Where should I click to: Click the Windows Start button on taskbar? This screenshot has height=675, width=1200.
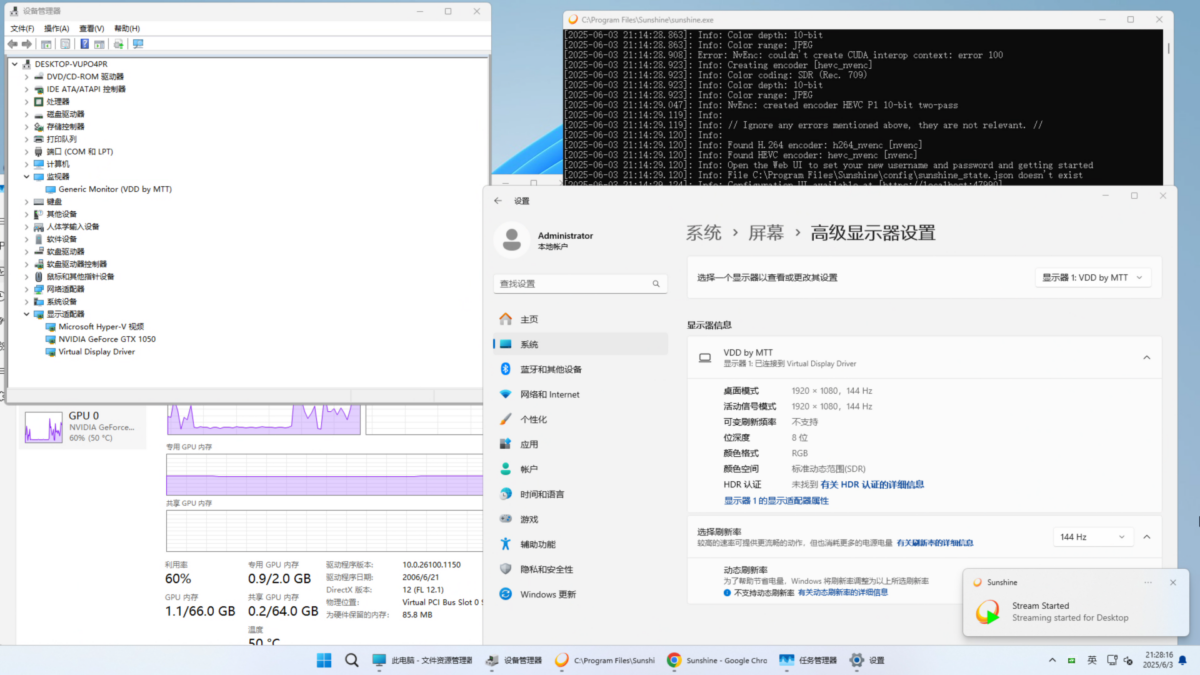coord(324,660)
